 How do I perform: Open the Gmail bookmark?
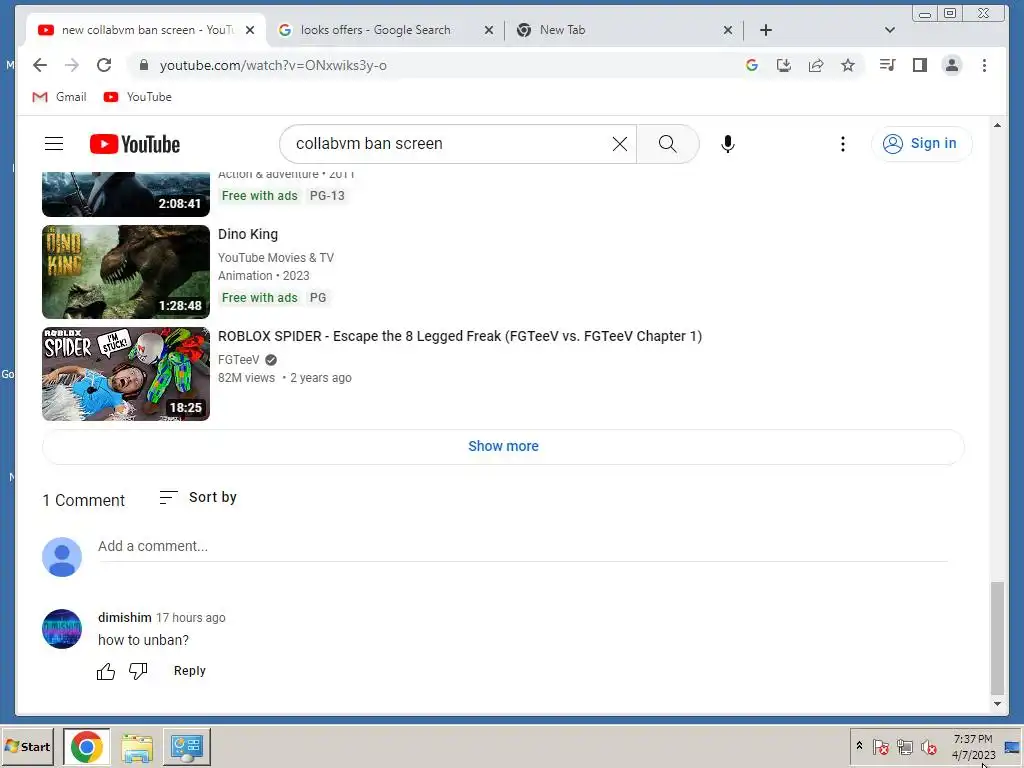point(59,97)
